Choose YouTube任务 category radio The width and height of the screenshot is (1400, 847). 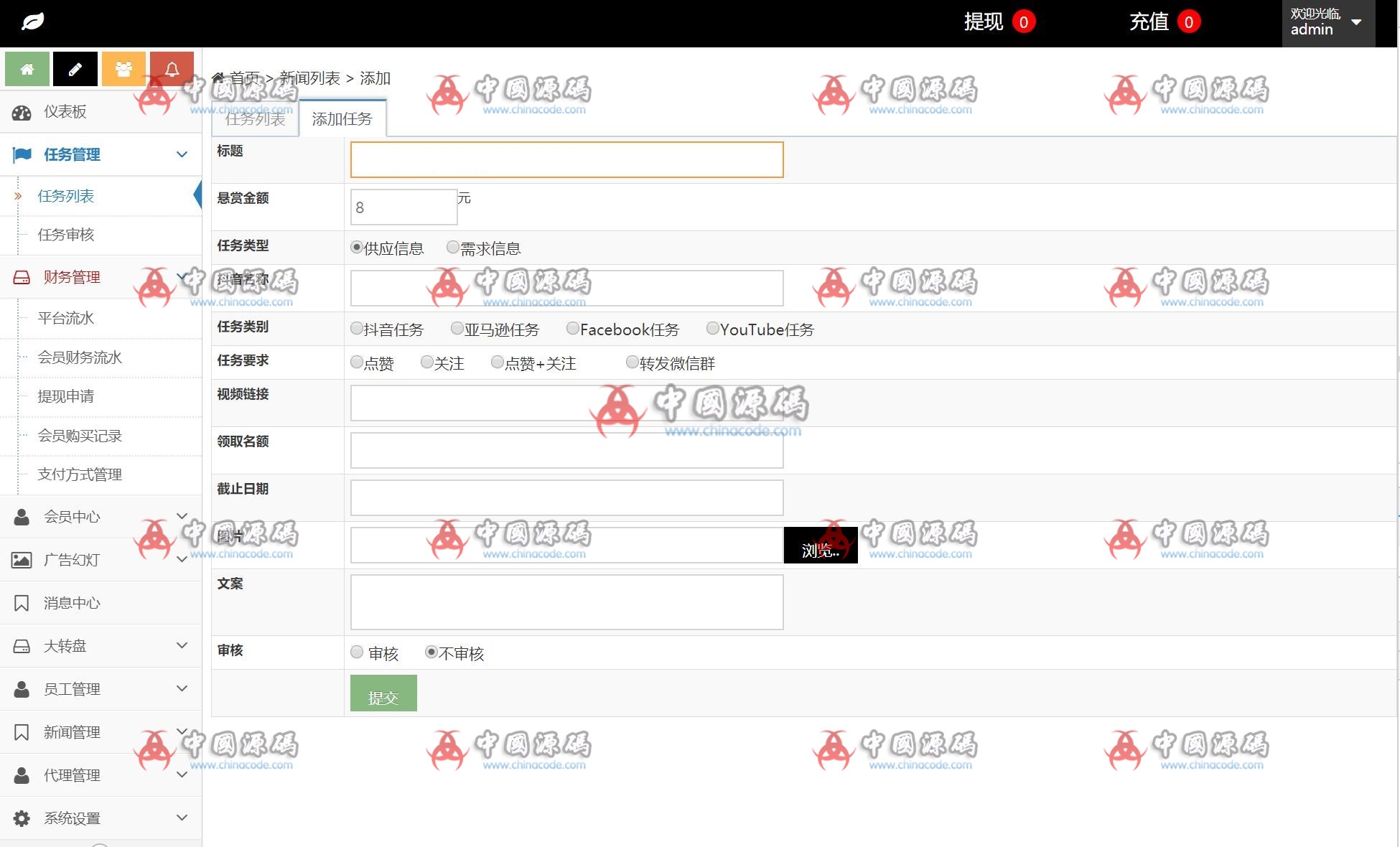pyautogui.click(x=713, y=328)
